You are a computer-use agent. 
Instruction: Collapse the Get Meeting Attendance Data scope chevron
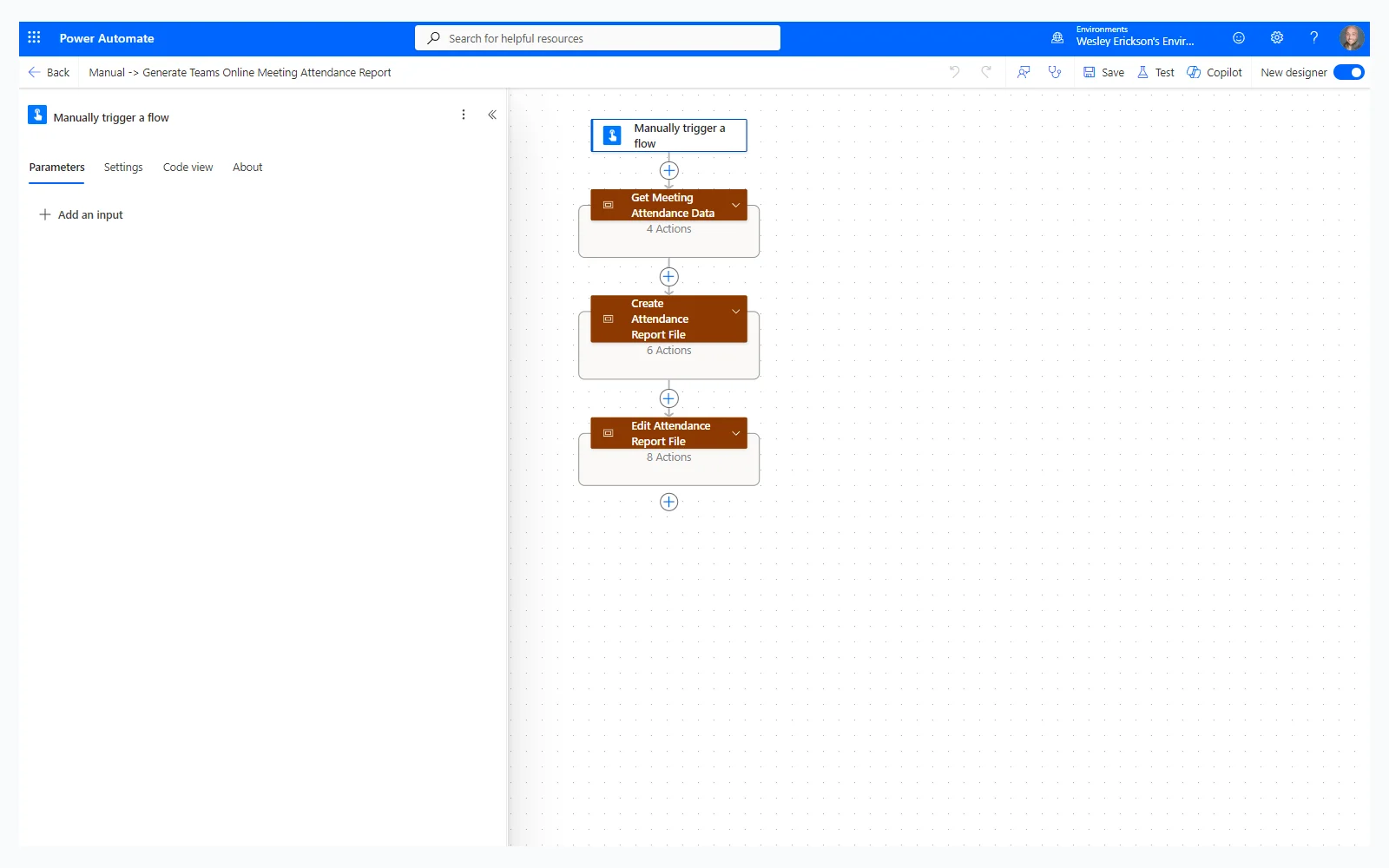tap(735, 205)
